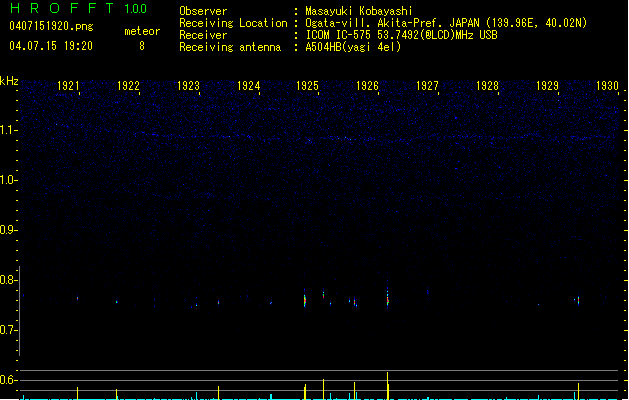The width and height of the screenshot is (629, 400).
Task: Click the observer name Masayuki Kobayashi
Action: pos(359,11)
